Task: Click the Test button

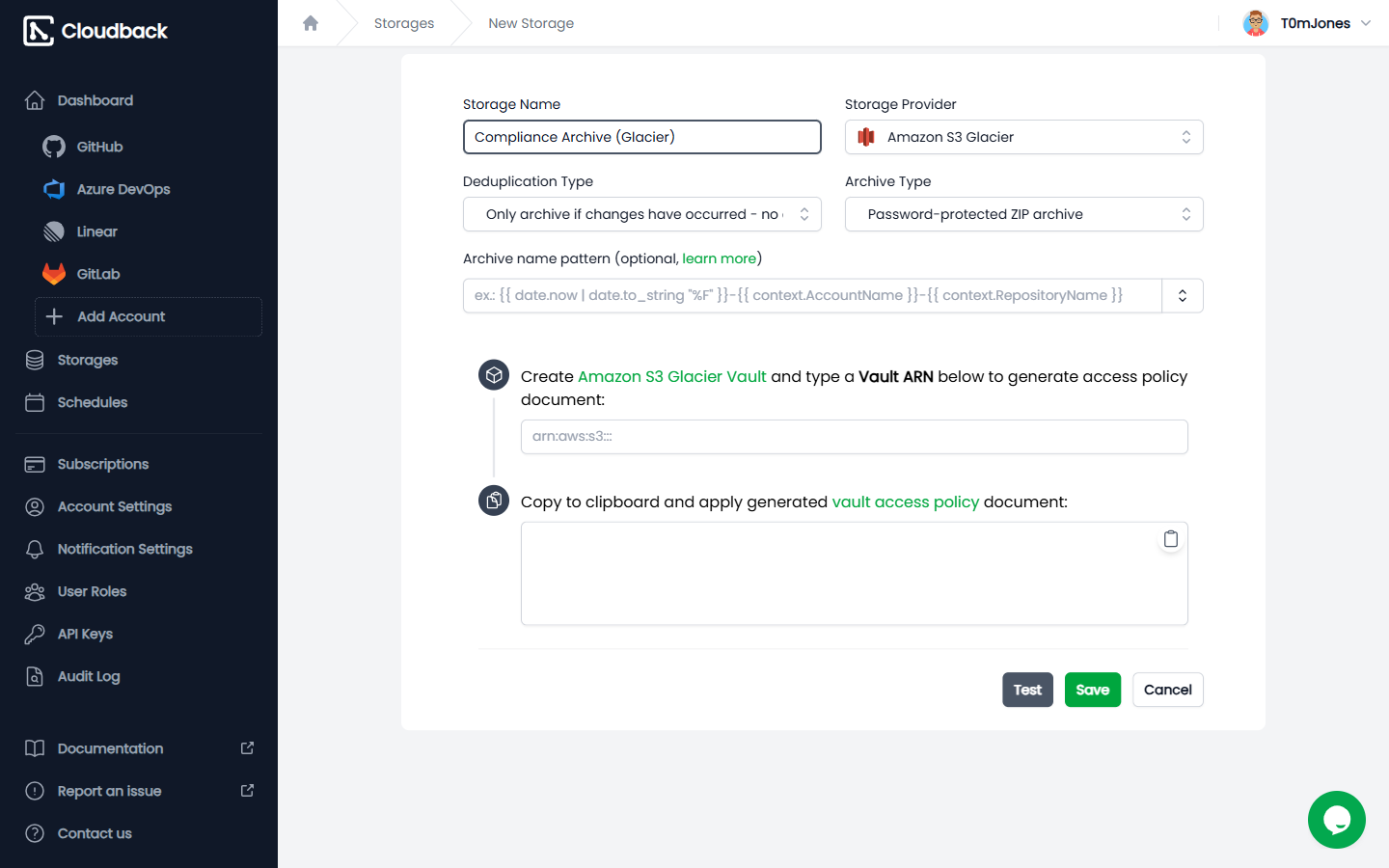Action: pyautogui.click(x=1027, y=690)
